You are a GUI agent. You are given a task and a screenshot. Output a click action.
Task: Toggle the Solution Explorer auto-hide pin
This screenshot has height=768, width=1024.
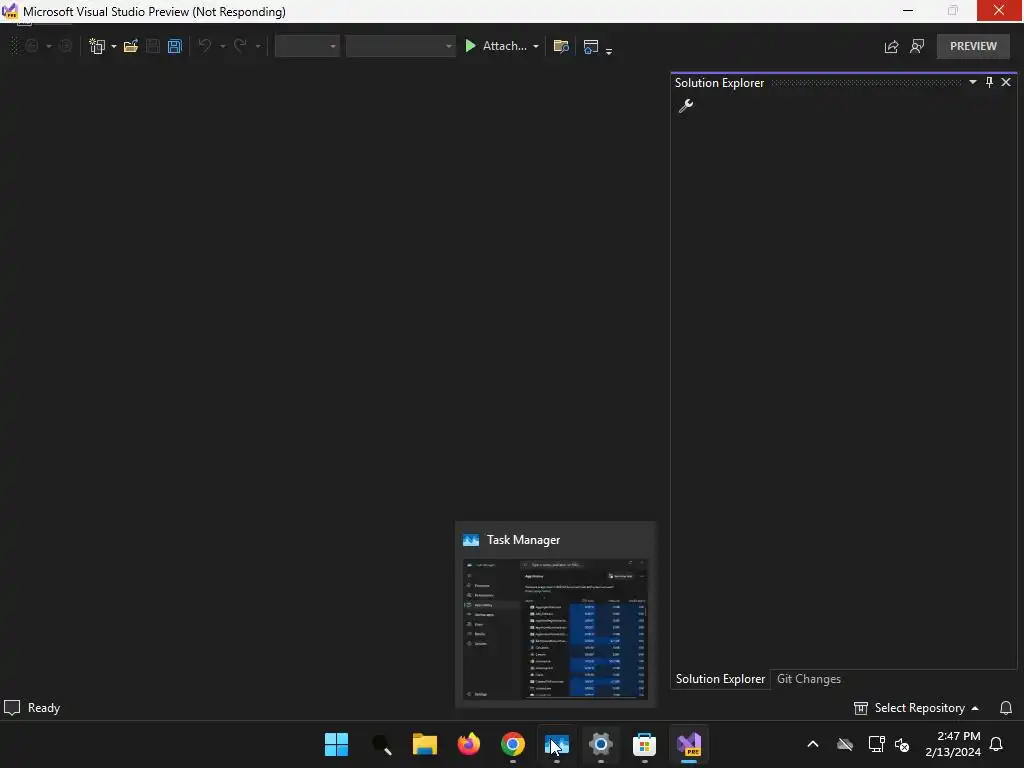click(x=989, y=82)
